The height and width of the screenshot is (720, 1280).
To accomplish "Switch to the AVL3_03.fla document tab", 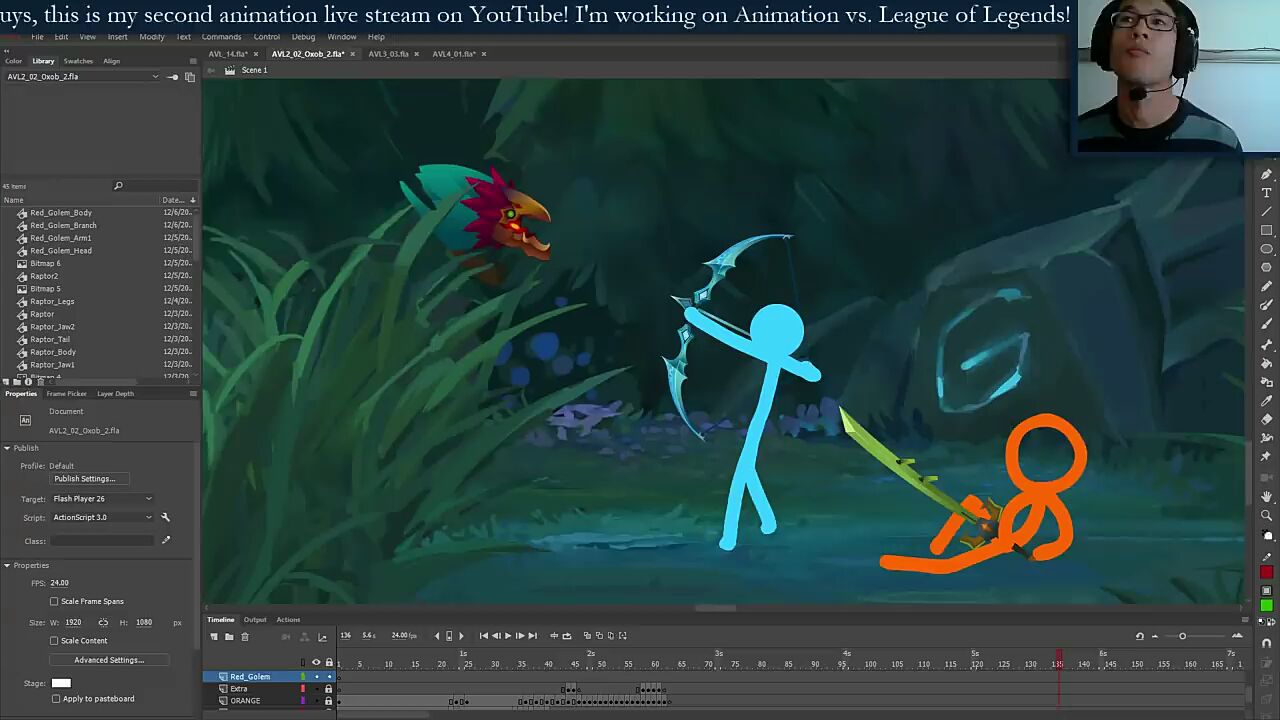I will [x=388, y=54].
